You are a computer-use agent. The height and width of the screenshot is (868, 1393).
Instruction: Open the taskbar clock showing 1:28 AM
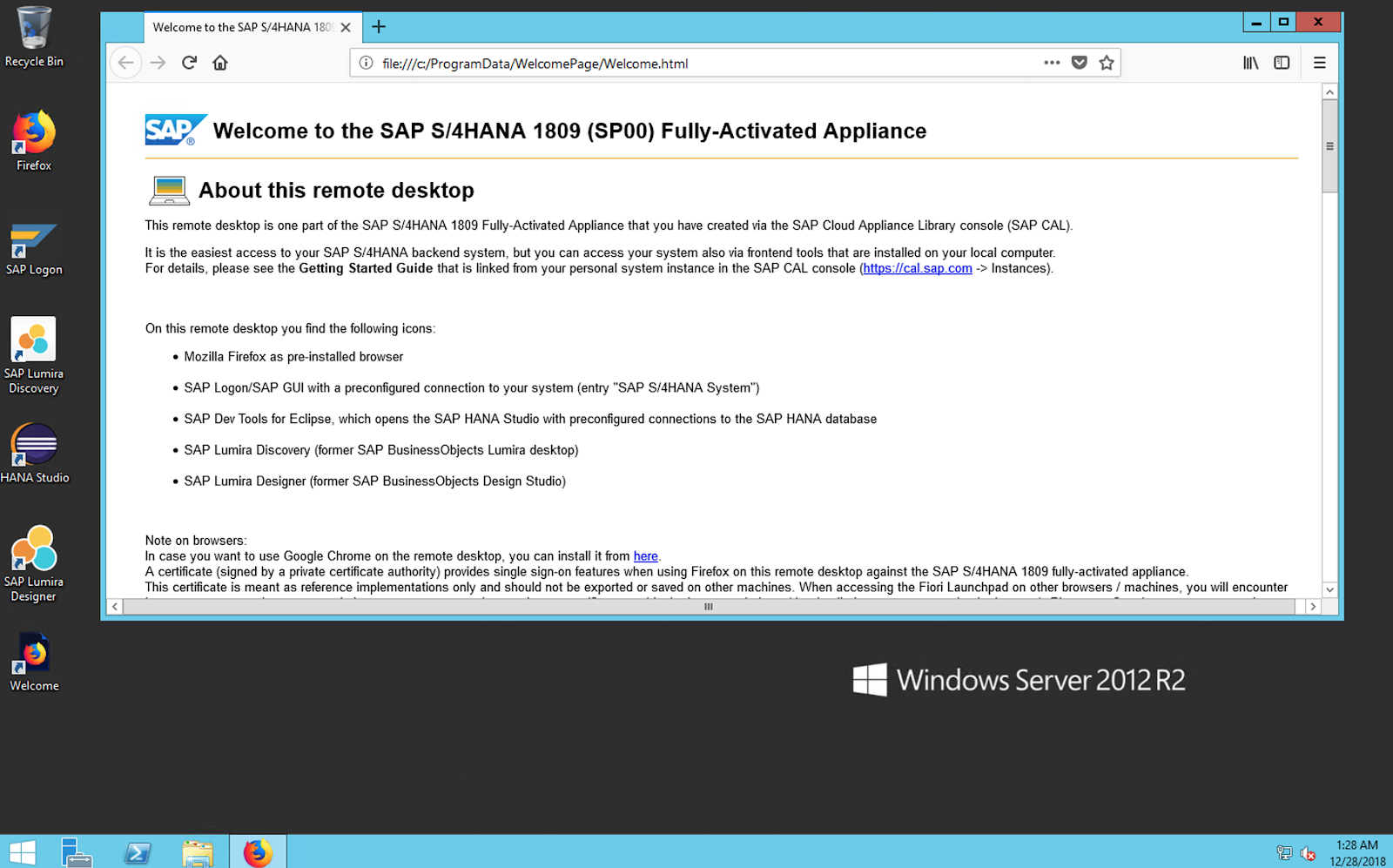(1357, 853)
